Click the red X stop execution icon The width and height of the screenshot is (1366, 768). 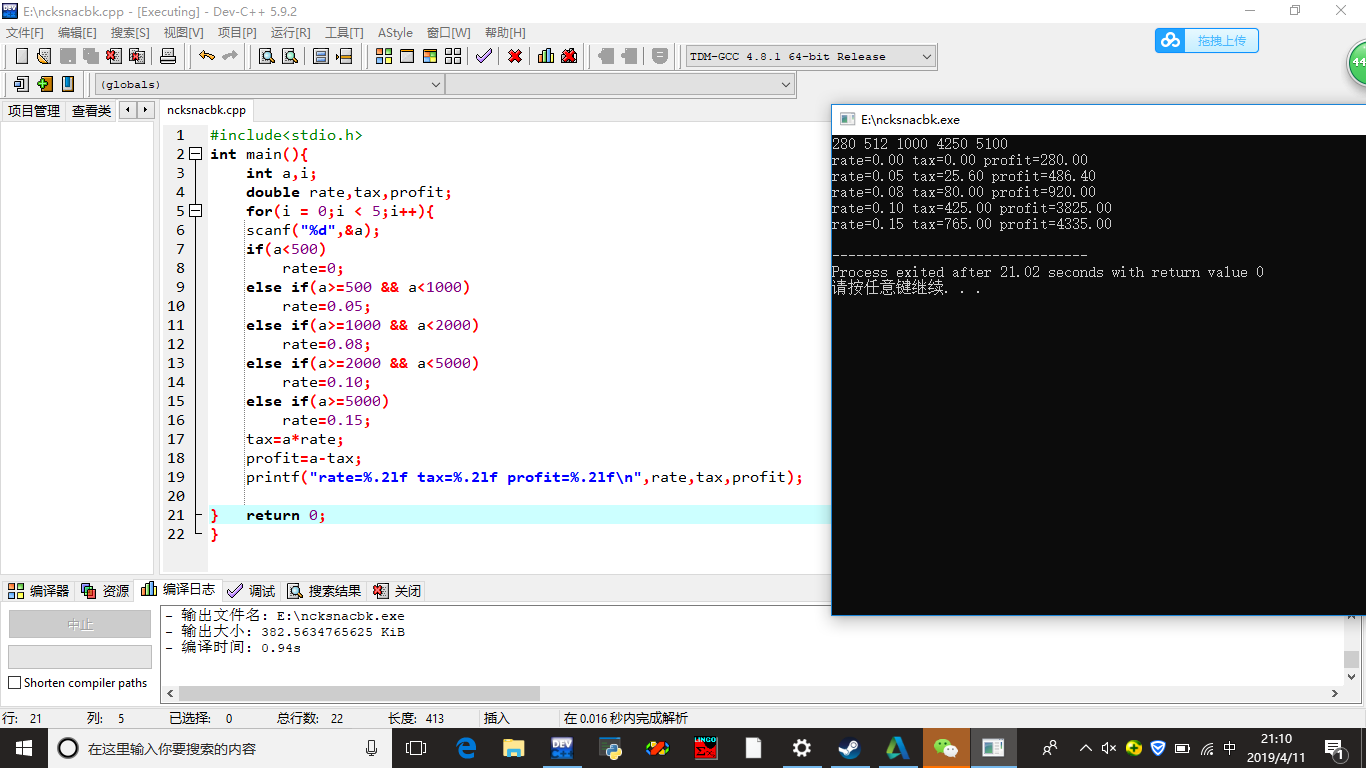pyautogui.click(x=515, y=56)
